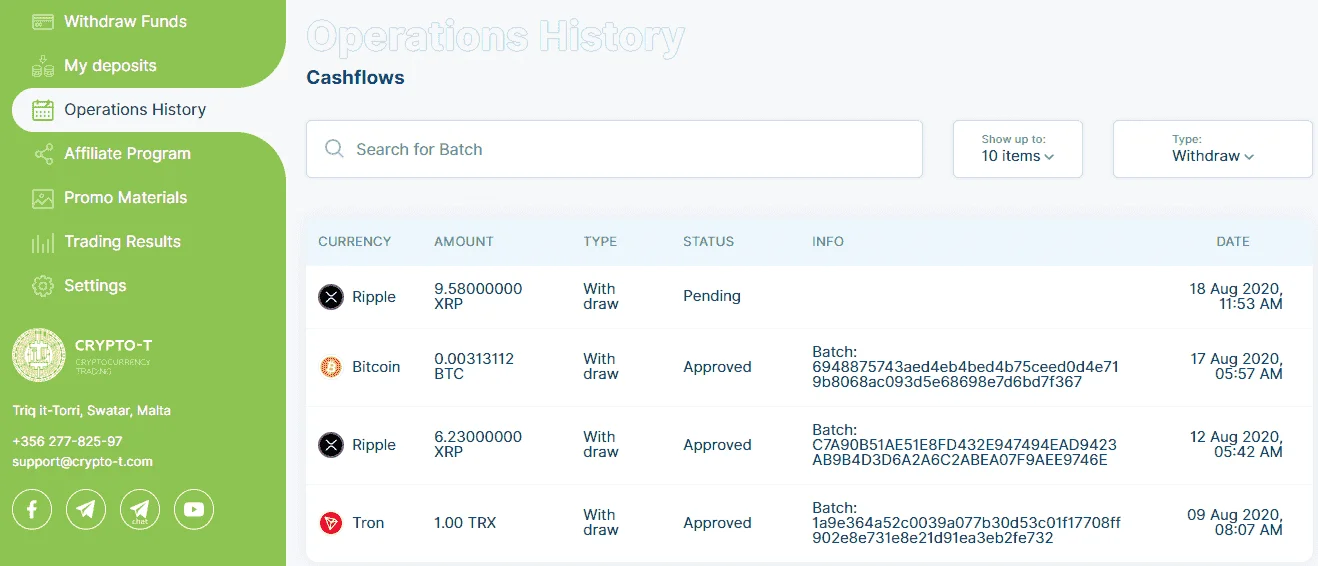
Task: Click the Bitcoin batch hash 6948875743aed...
Action: [x=965, y=374]
